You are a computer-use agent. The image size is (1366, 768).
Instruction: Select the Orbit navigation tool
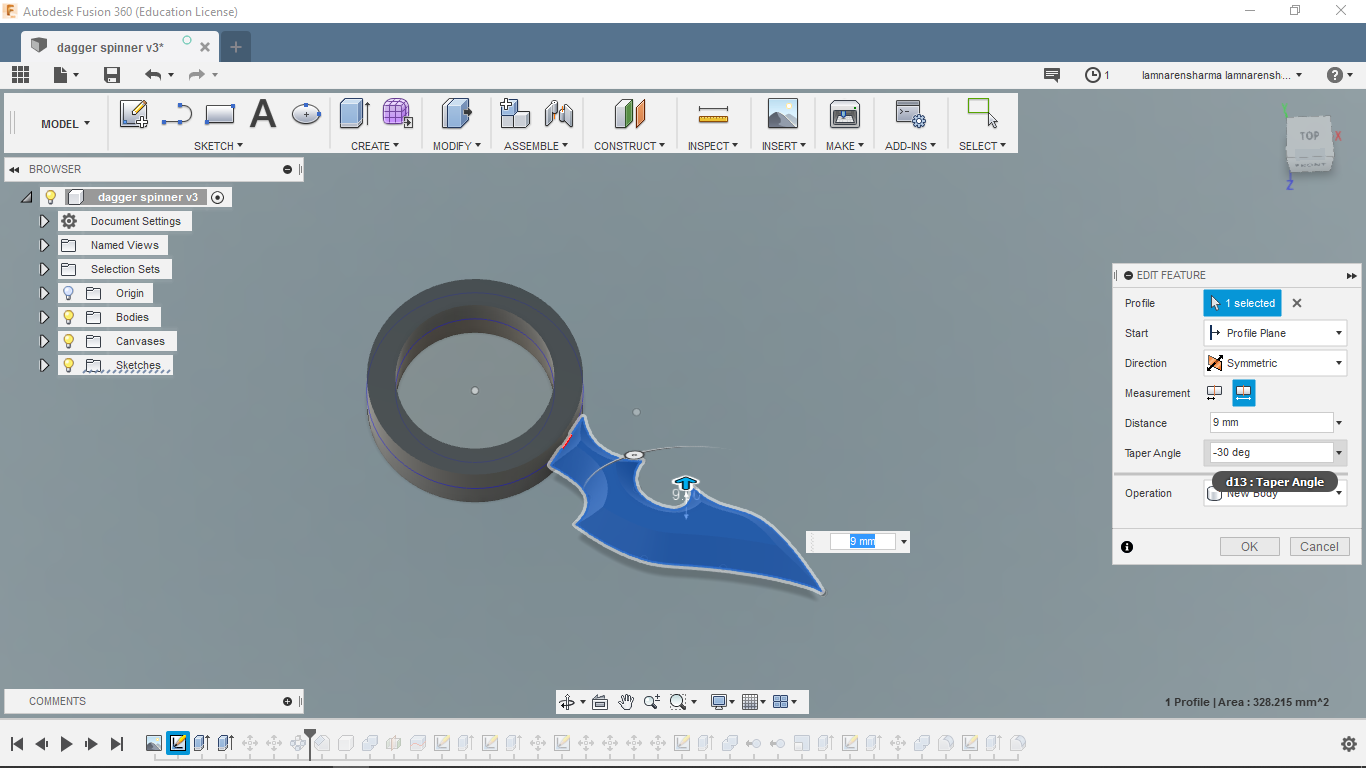click(x=567, y=702)
